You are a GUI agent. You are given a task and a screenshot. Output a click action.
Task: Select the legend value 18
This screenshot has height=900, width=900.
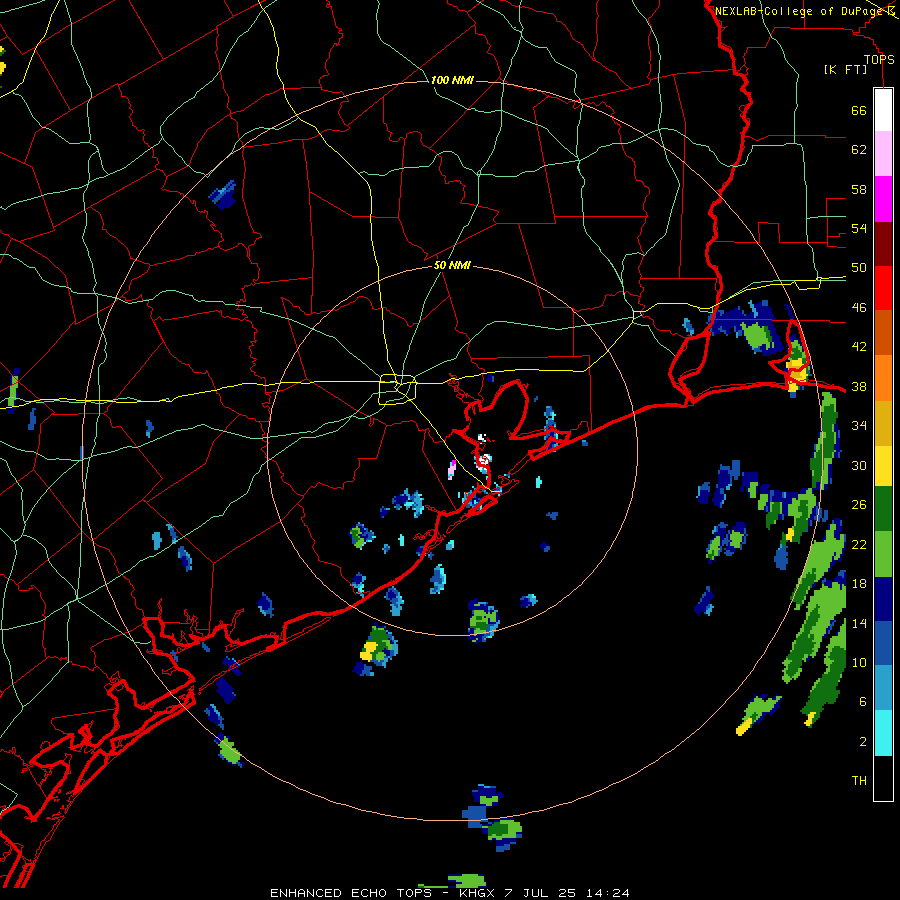click(859, 584)
